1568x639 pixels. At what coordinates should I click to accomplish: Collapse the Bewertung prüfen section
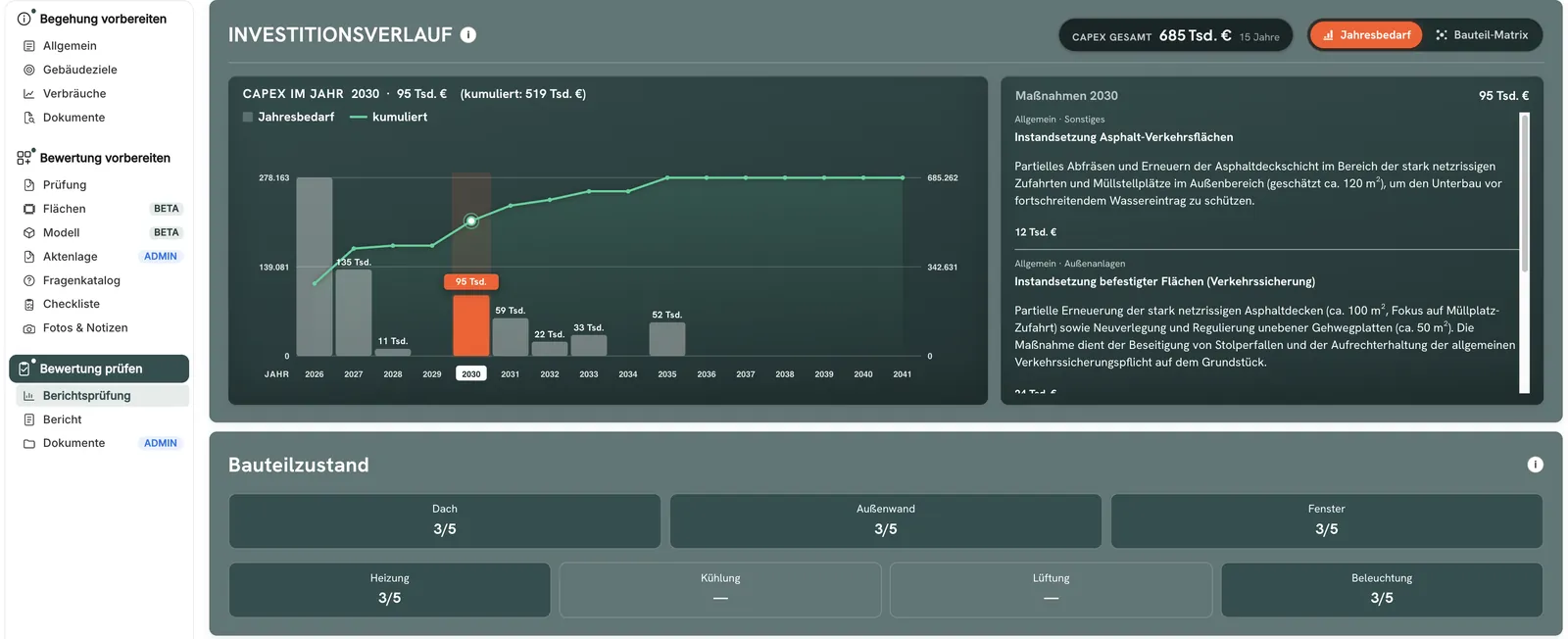pos(99,369)
